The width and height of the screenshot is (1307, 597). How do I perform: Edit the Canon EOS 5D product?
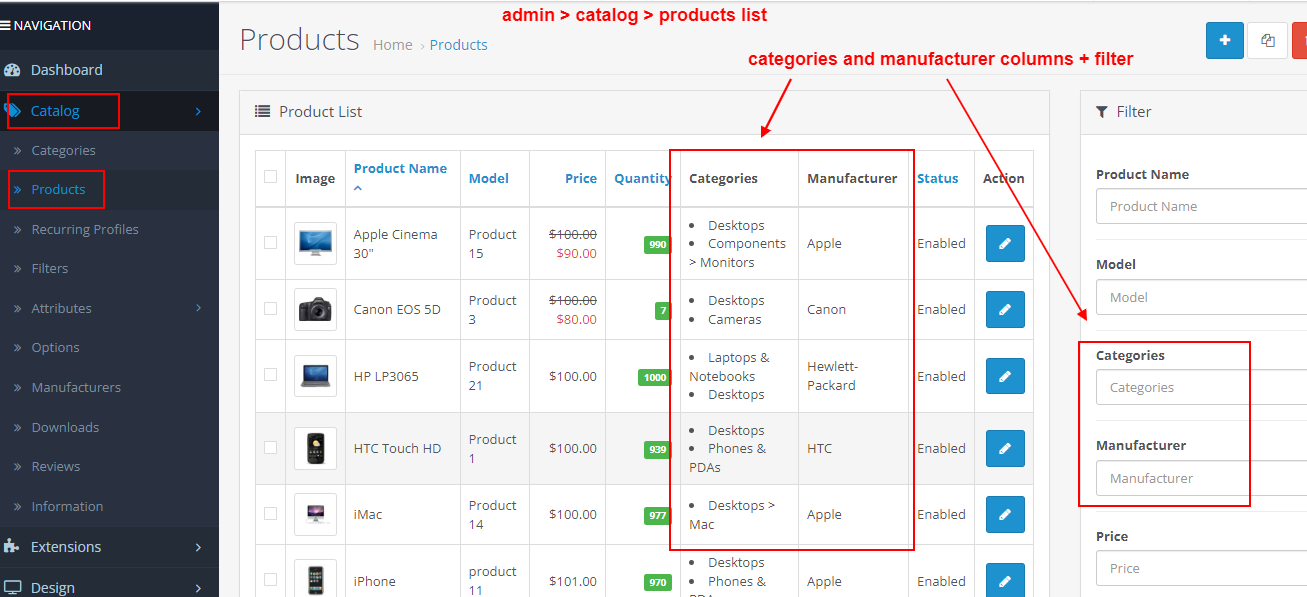(x=1004, y=309)
